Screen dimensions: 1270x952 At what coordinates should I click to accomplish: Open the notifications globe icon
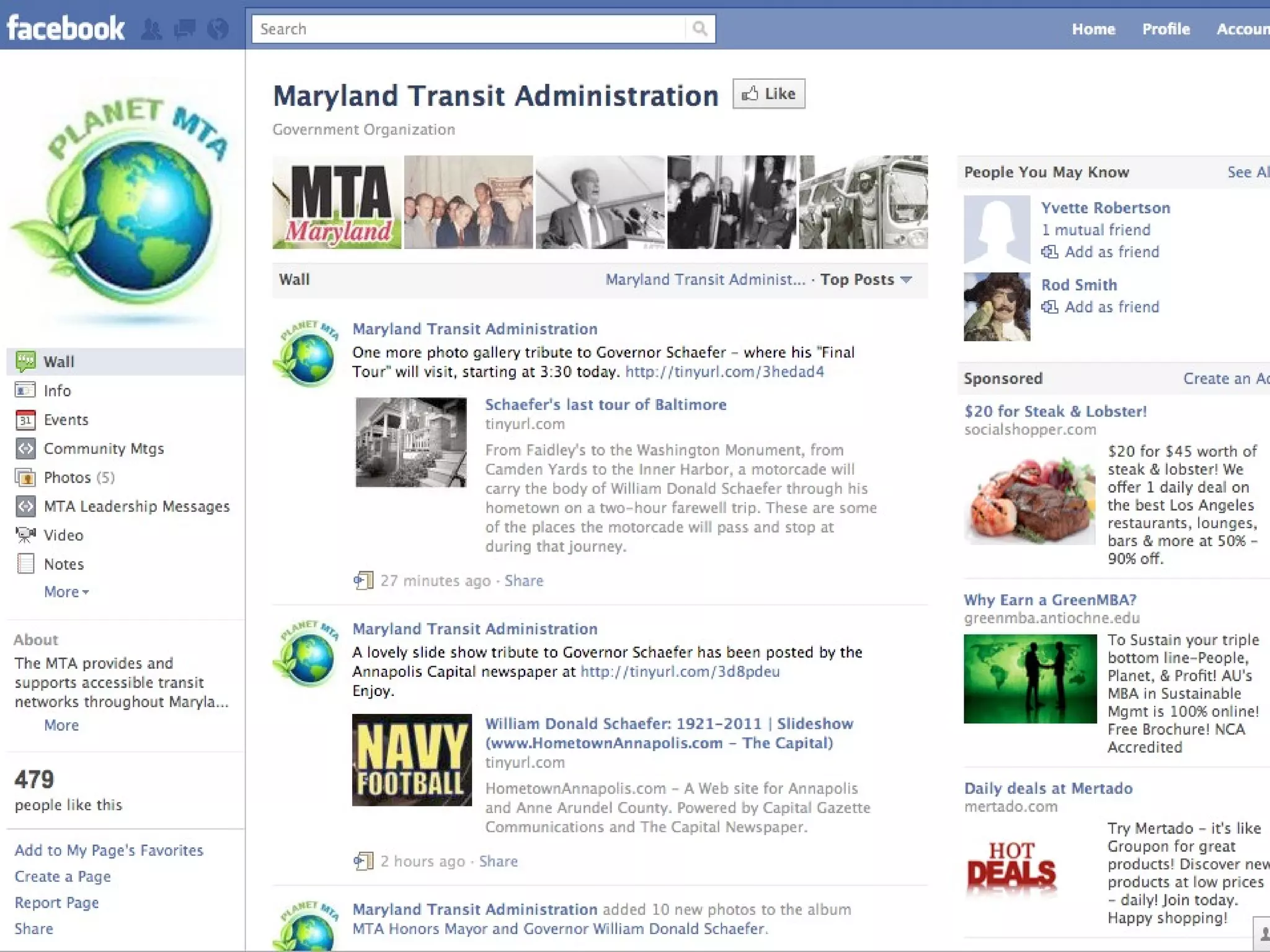[218, 29]
